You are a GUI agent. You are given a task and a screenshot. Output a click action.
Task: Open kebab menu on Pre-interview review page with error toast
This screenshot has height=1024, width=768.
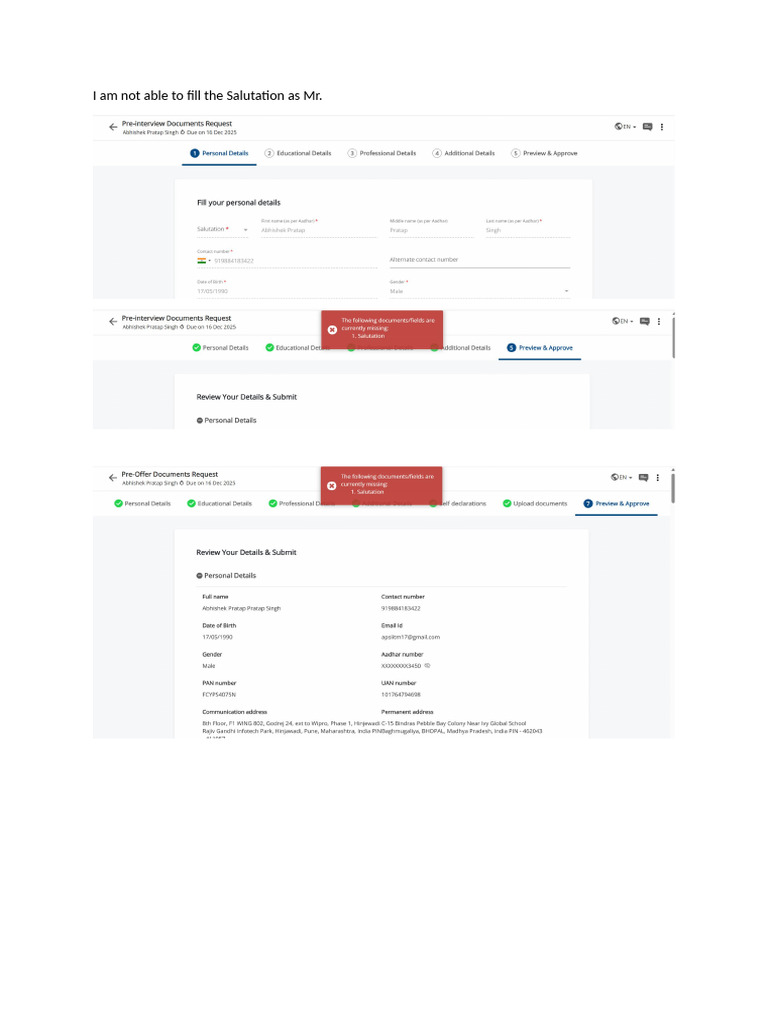[659, 321]
